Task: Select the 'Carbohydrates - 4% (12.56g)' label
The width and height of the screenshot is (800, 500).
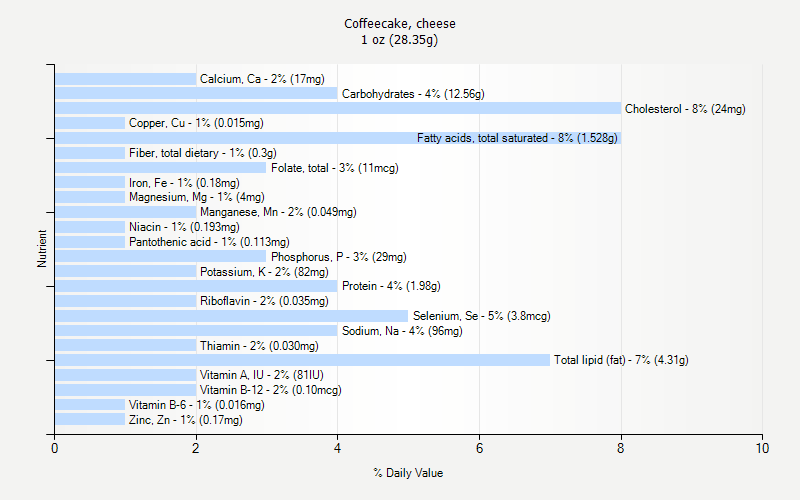Action: (x=413, y=94)
